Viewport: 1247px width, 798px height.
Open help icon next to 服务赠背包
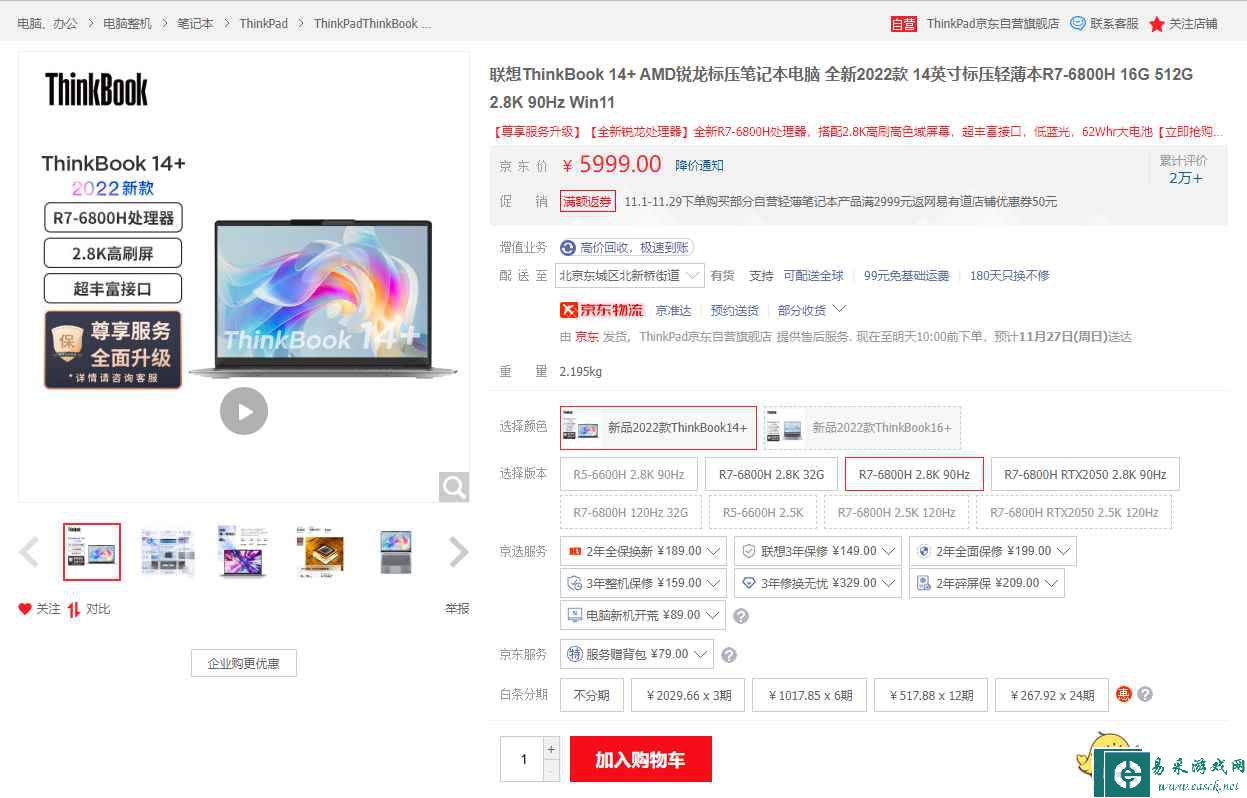point(729,655)
